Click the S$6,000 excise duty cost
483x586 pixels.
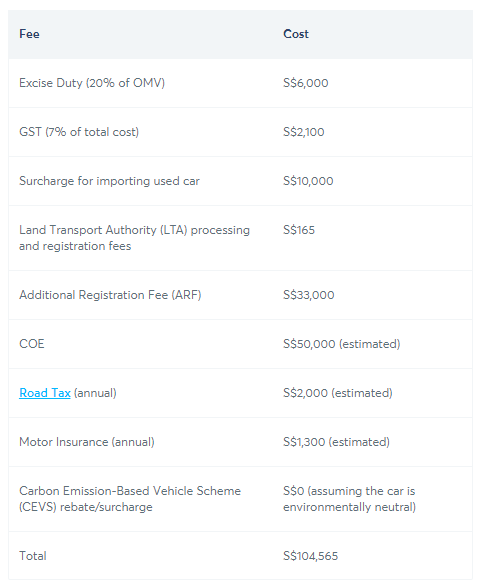tap(305, 83)
